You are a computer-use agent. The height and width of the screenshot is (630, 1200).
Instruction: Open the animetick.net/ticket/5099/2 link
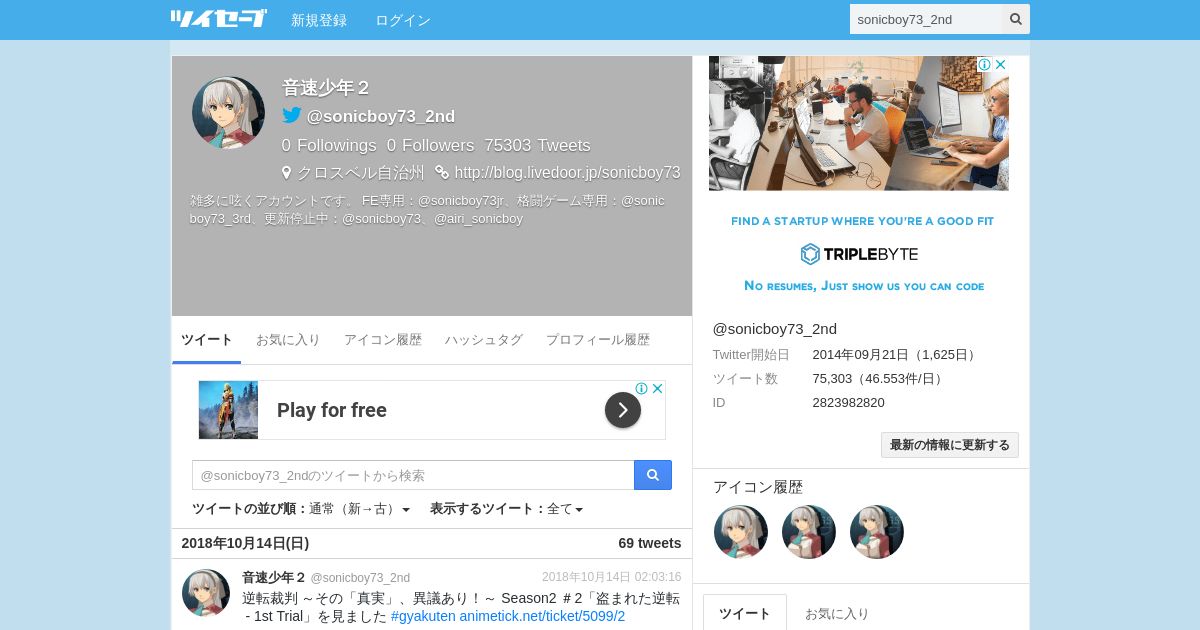pos(542,616)
